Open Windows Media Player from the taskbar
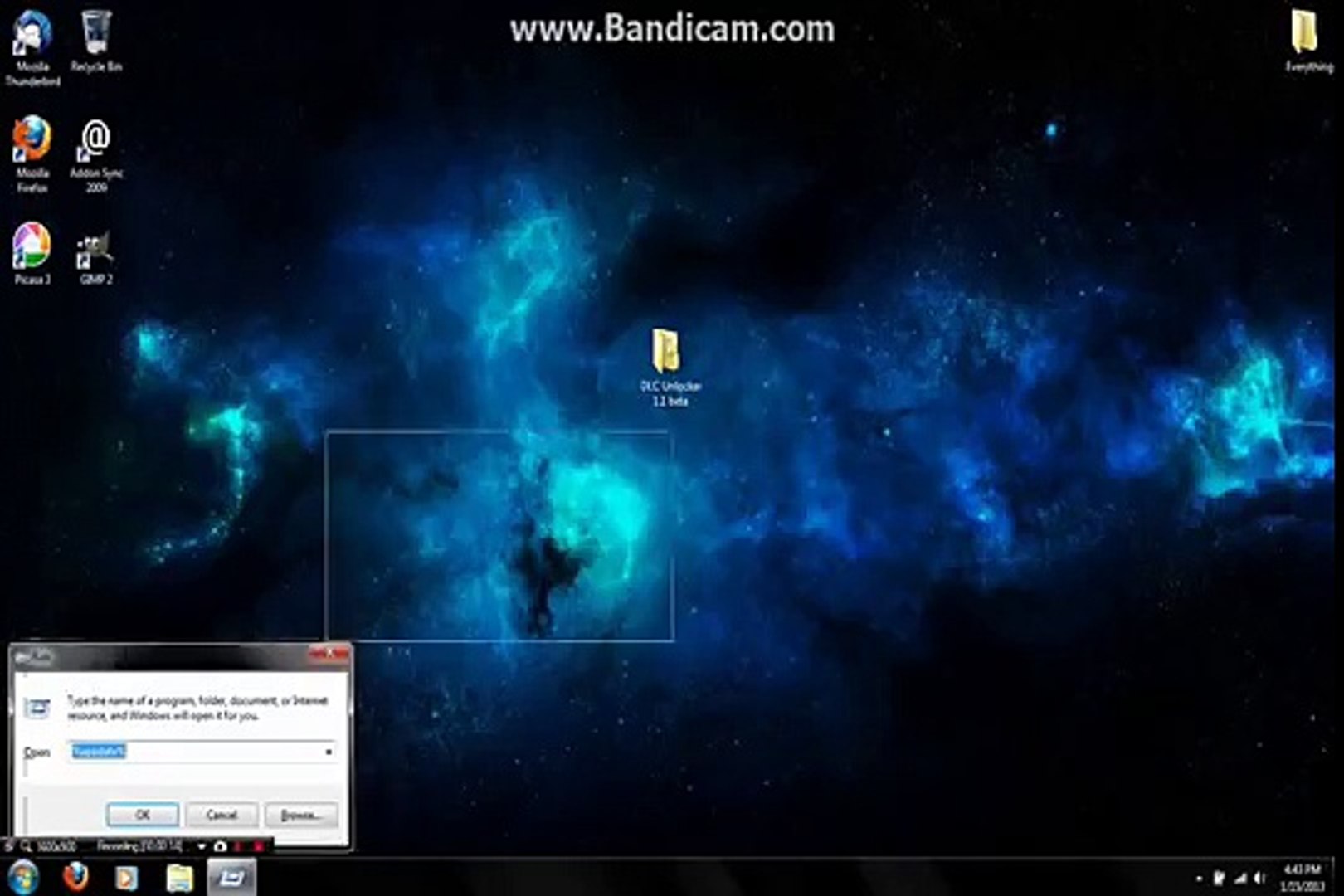 tap(127, 877)
